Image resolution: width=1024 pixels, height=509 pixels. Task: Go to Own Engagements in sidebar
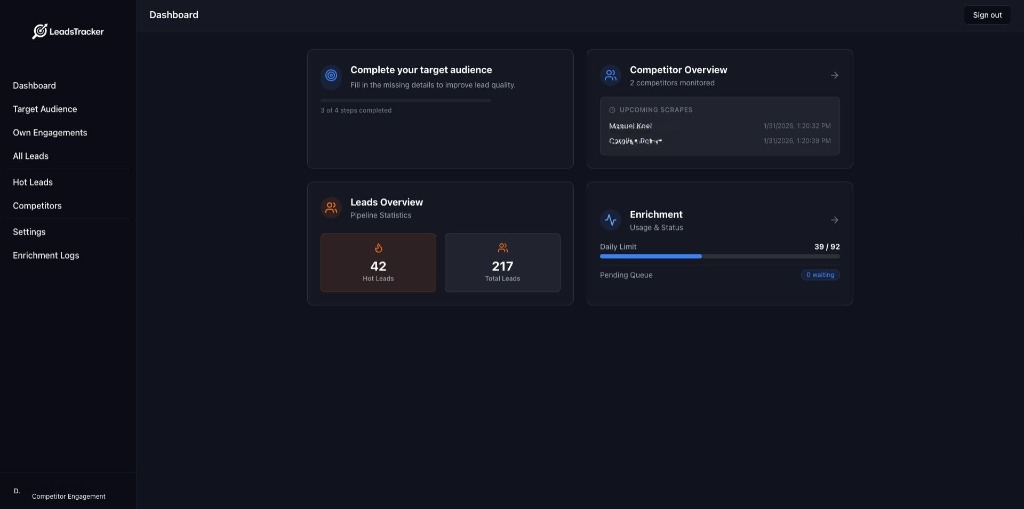pyautogui.click(x=50, y=132)
